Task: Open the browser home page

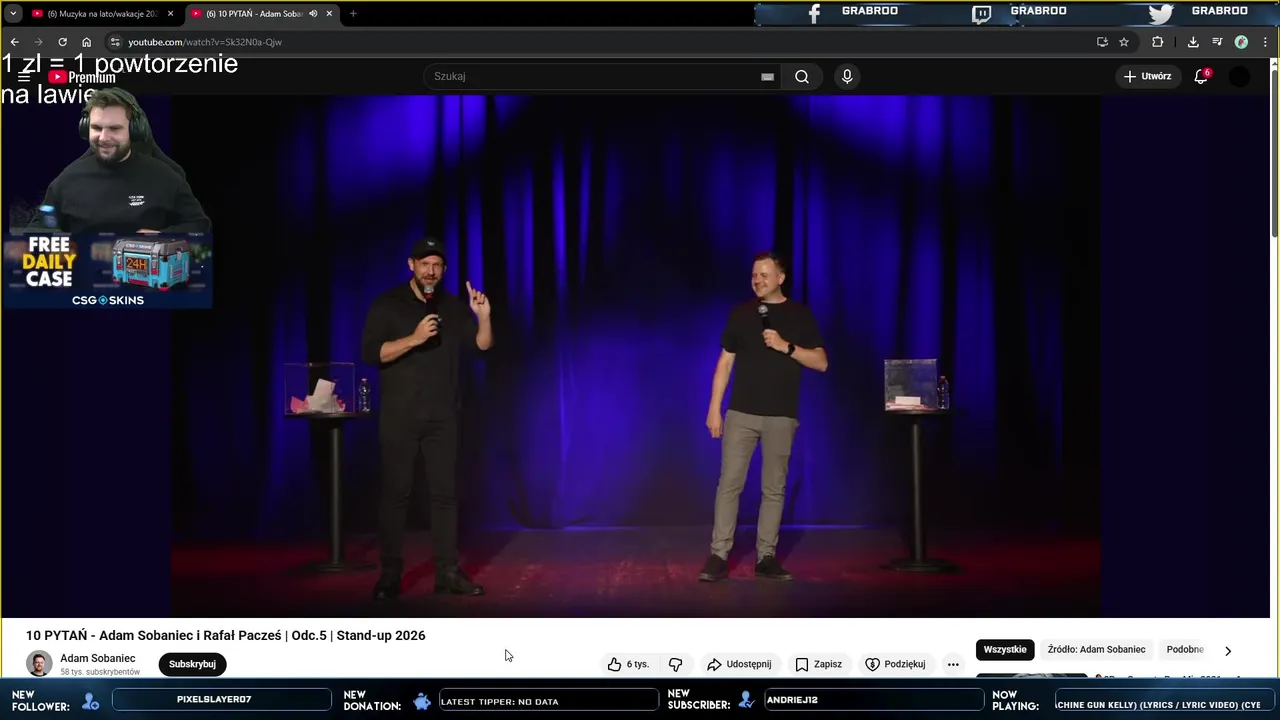Action: coord(87,42)
